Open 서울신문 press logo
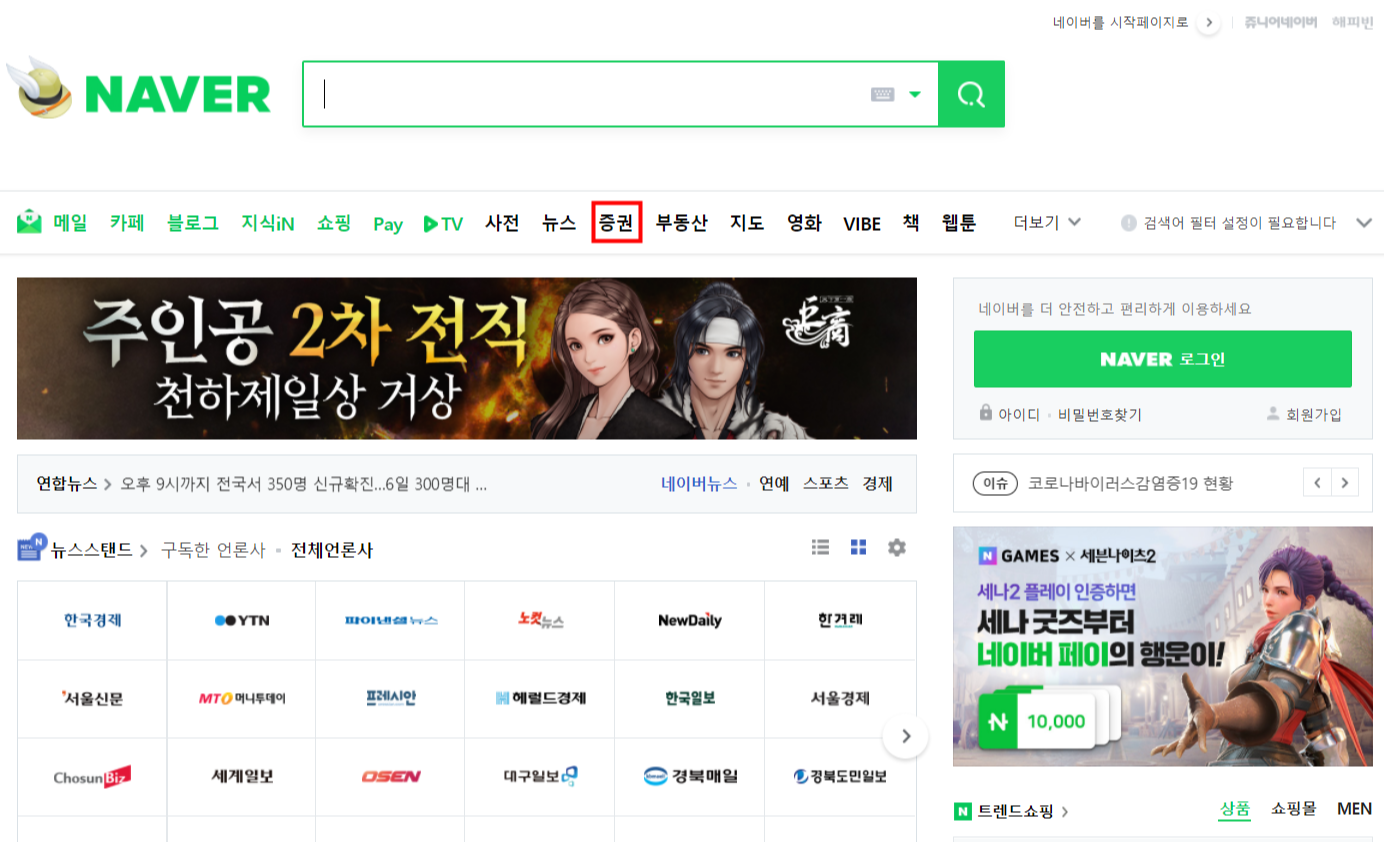 [92, 698]
